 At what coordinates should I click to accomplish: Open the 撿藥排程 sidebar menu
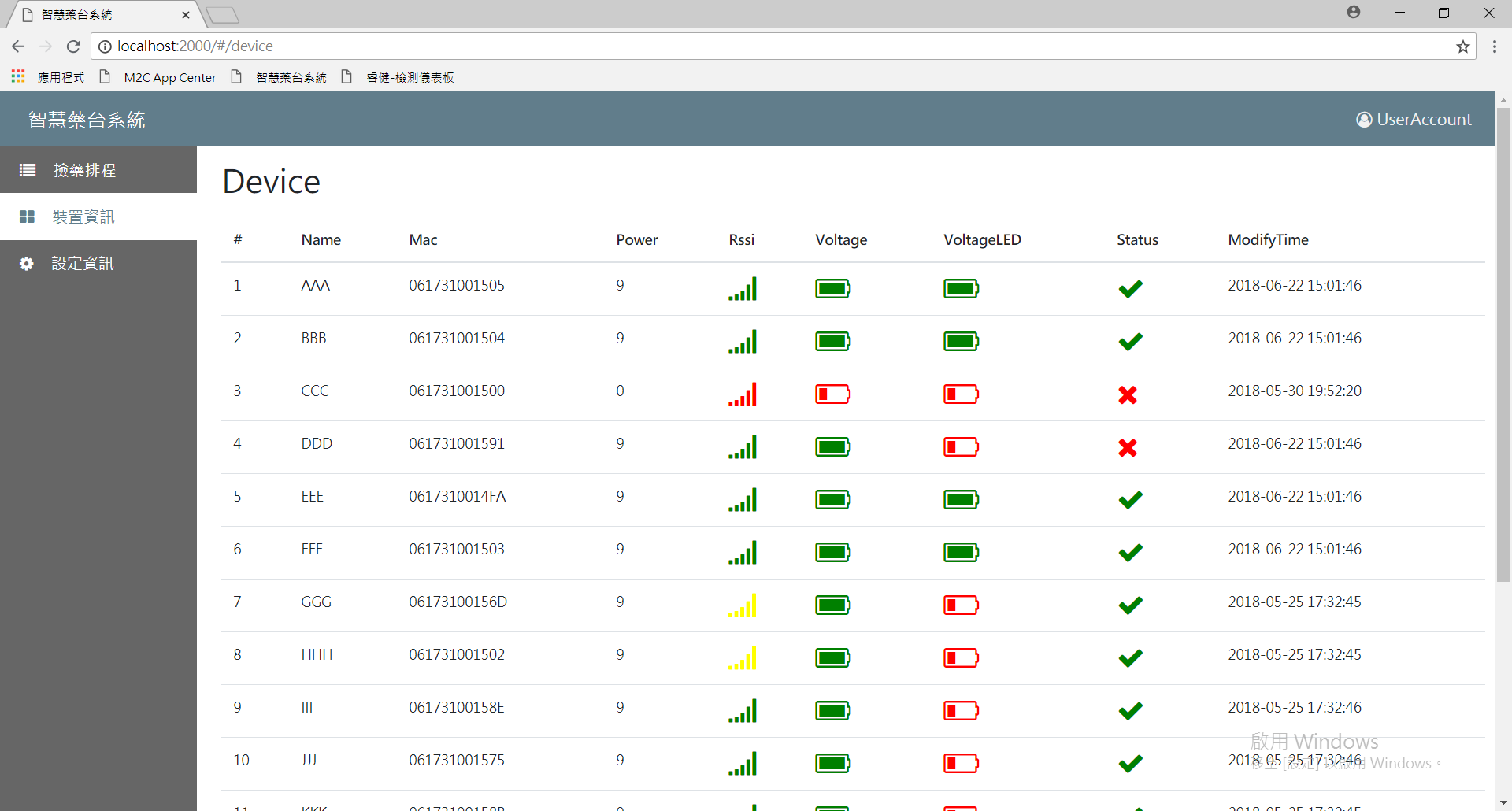click(98, 170)
